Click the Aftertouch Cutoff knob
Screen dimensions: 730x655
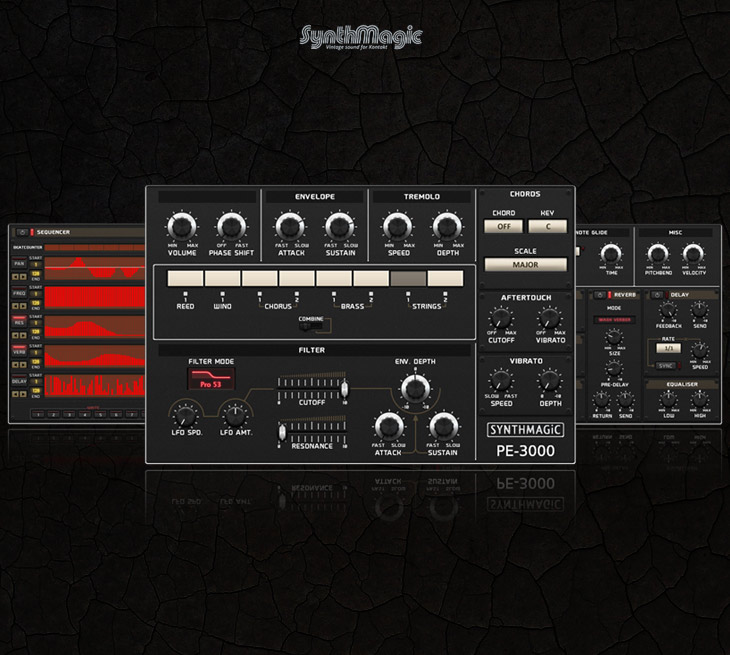point(501,319)
